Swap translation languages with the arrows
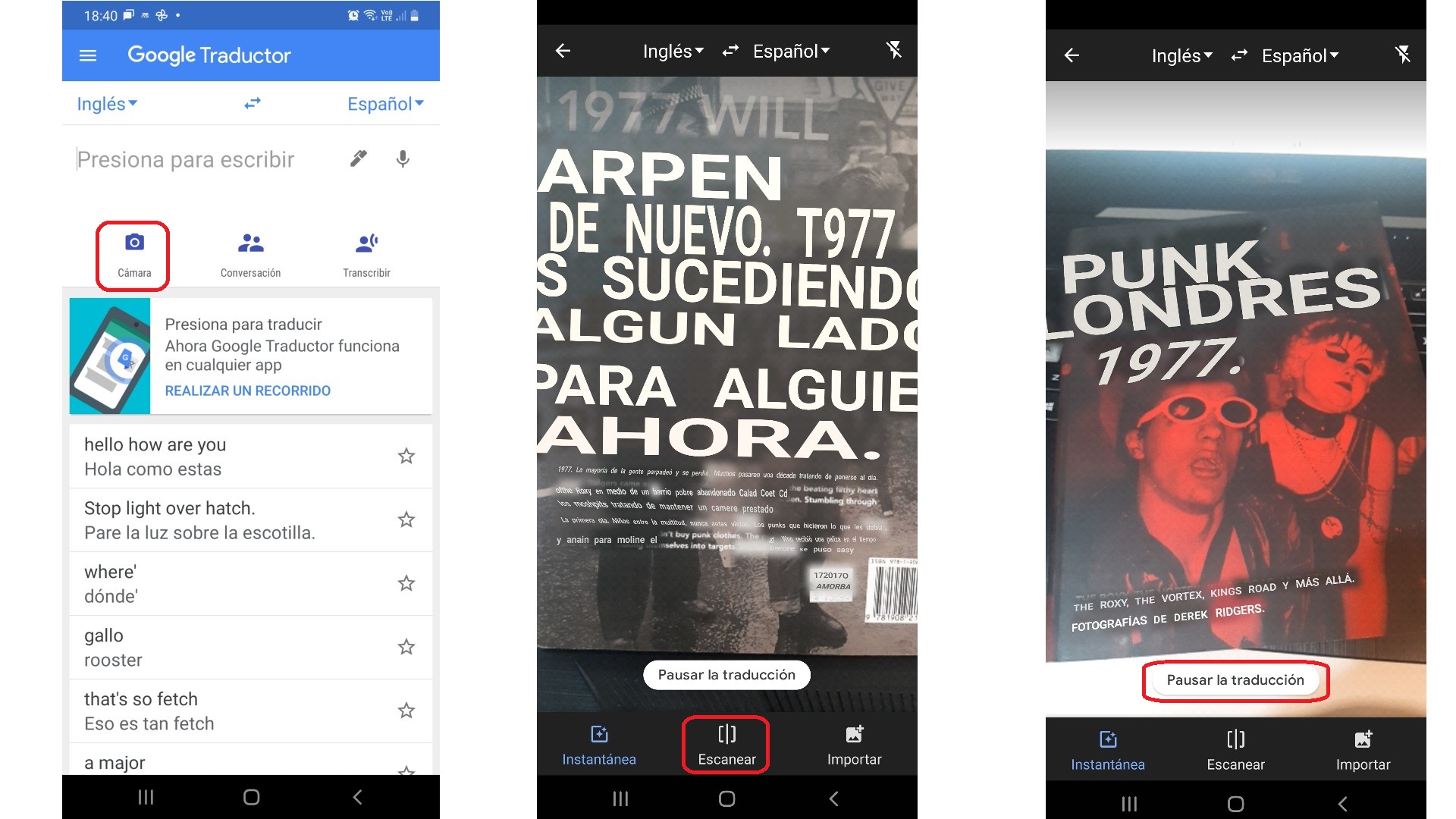 (x=251, y=104)
